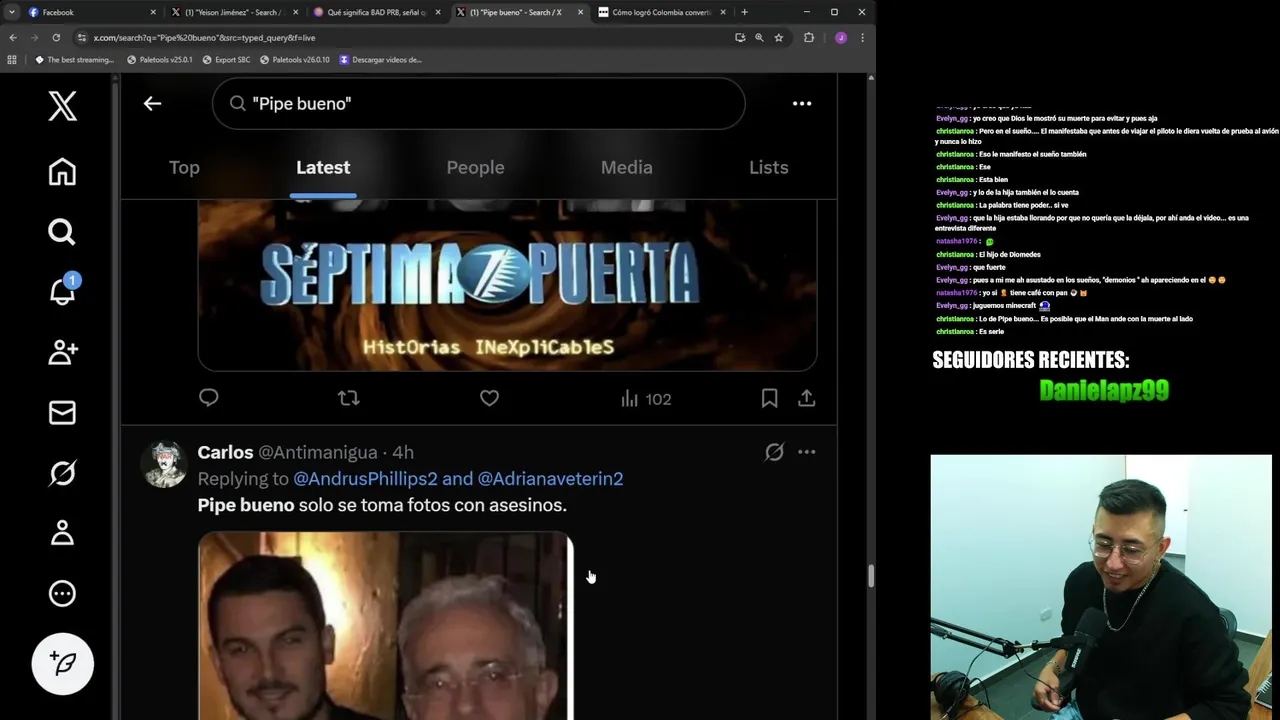Repost the Séptima Puerta post
This screenshot has height=720, width=1280.
pyautogui.click(x=348, y=398)
